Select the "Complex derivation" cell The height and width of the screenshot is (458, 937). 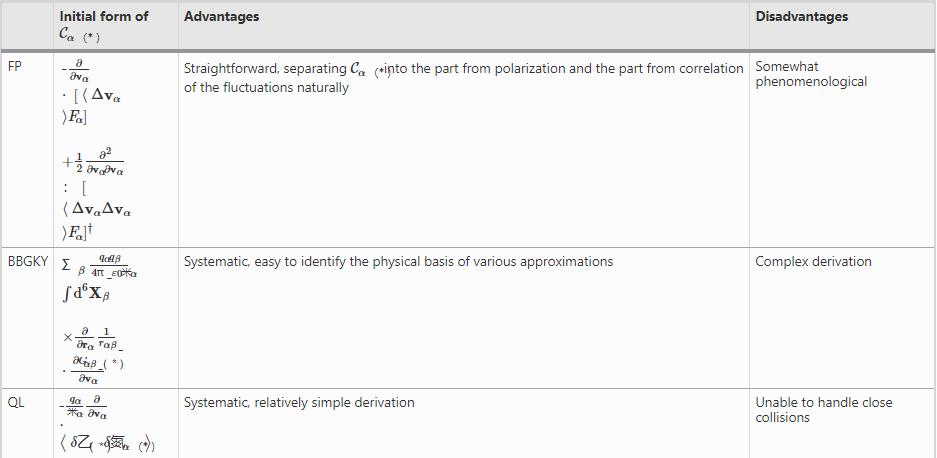[x=813, y=262]
